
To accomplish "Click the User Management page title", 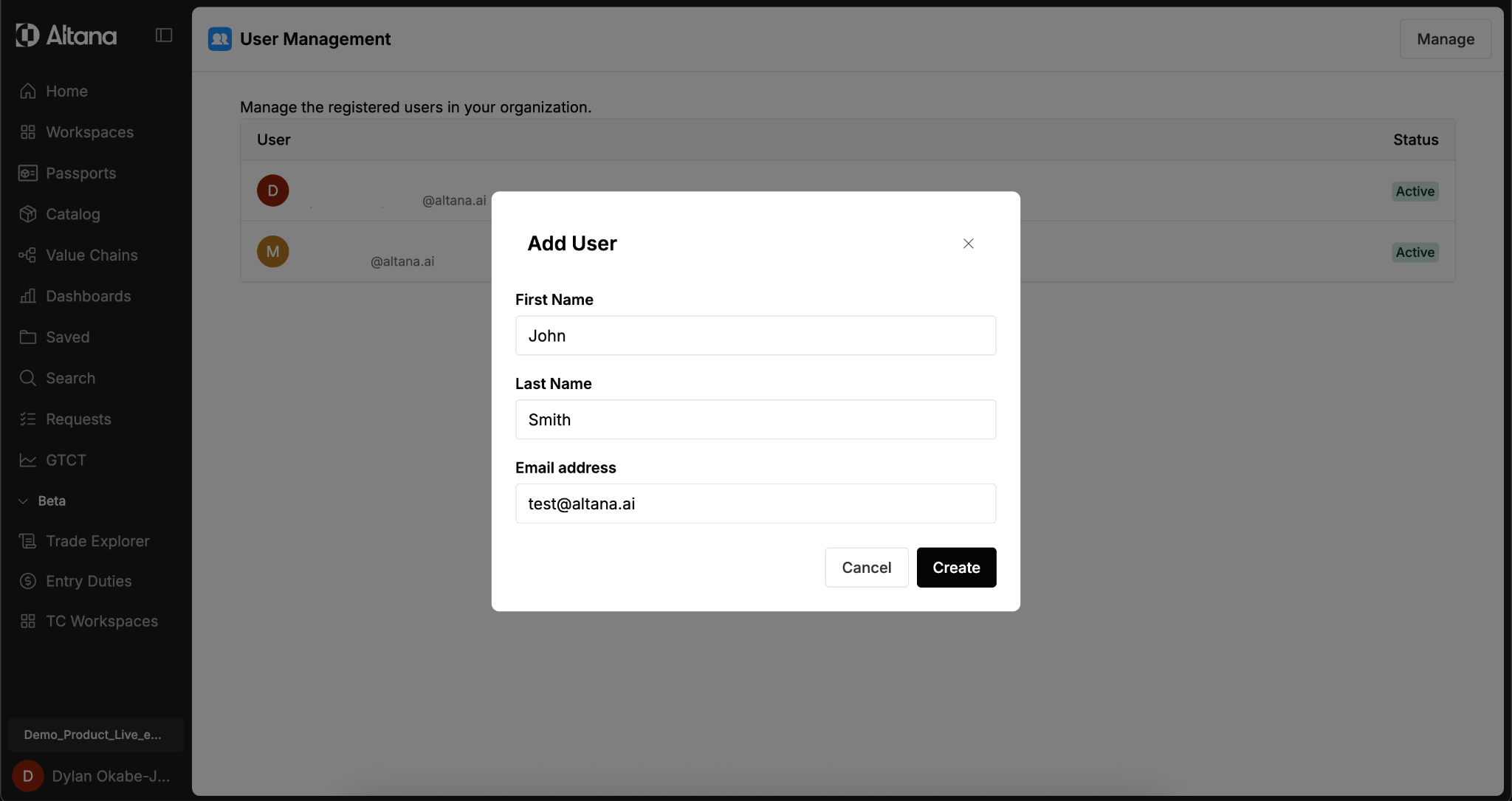I will [315, 39].
